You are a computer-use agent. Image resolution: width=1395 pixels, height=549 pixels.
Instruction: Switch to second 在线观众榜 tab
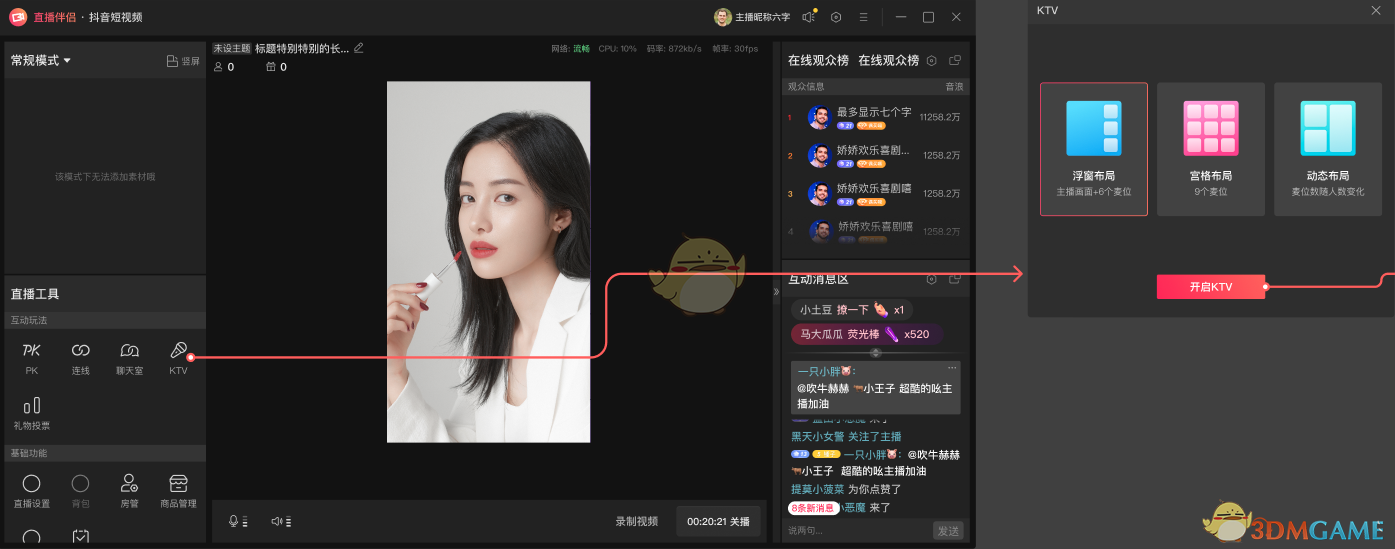point(888,61)
